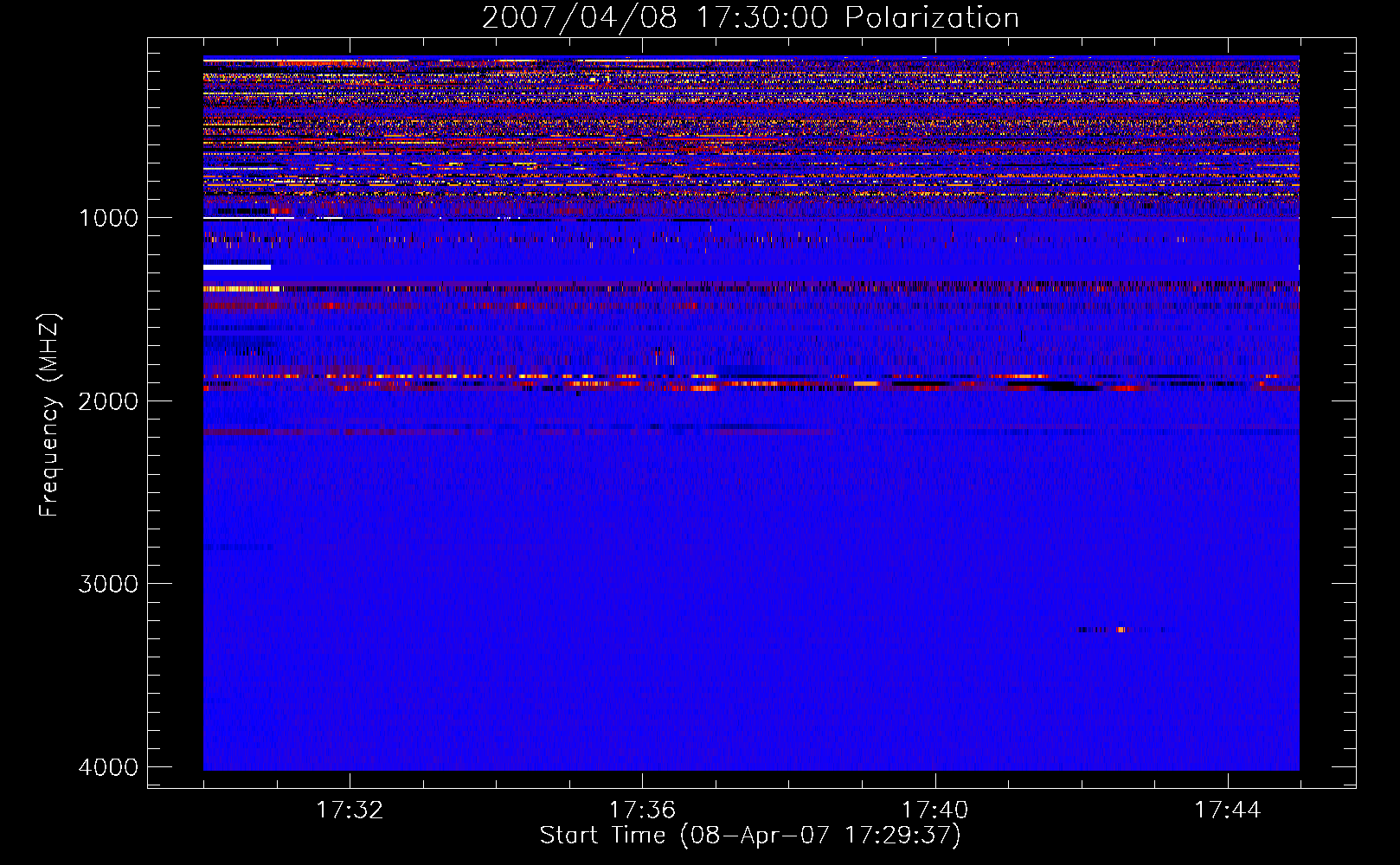The width and height of the screenshot is (1400, 865).
Task: Click the white bar near 1300 MHz
Action: click(x=237, y=267)
